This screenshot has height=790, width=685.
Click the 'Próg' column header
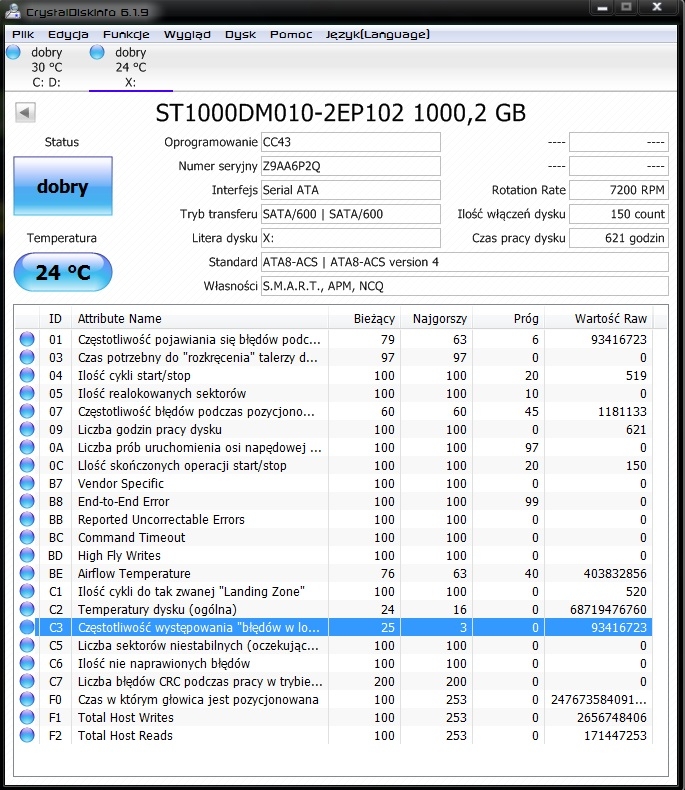pyautogui.click(x=509, y=318)
